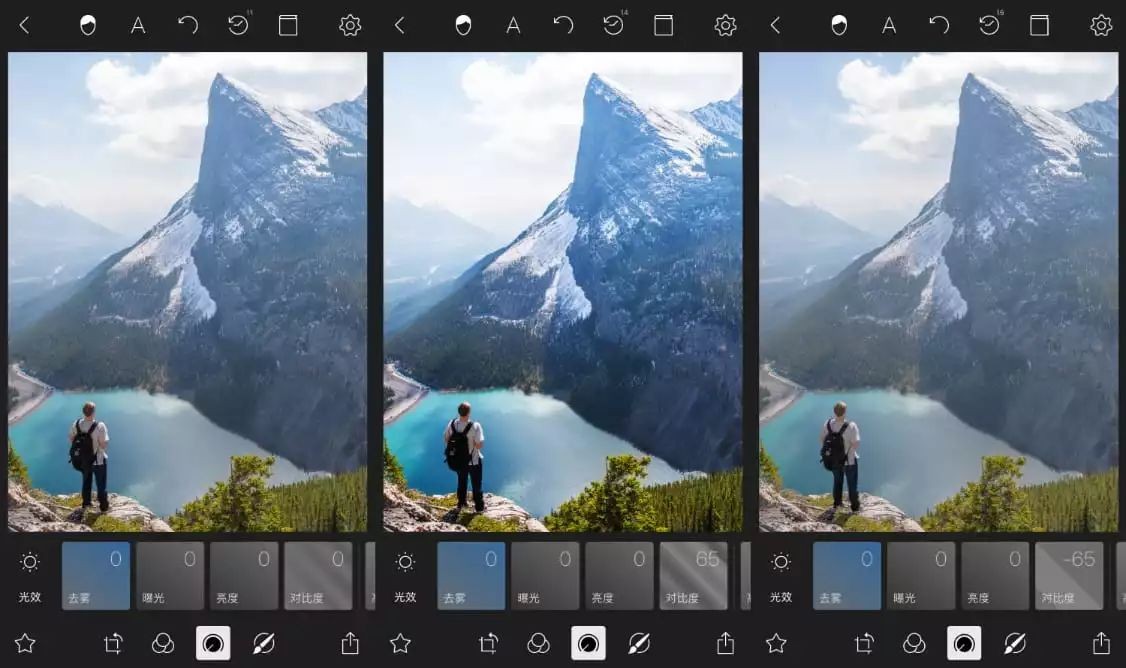Tap the mountain photo with high contrast applied

coord(562,290)
